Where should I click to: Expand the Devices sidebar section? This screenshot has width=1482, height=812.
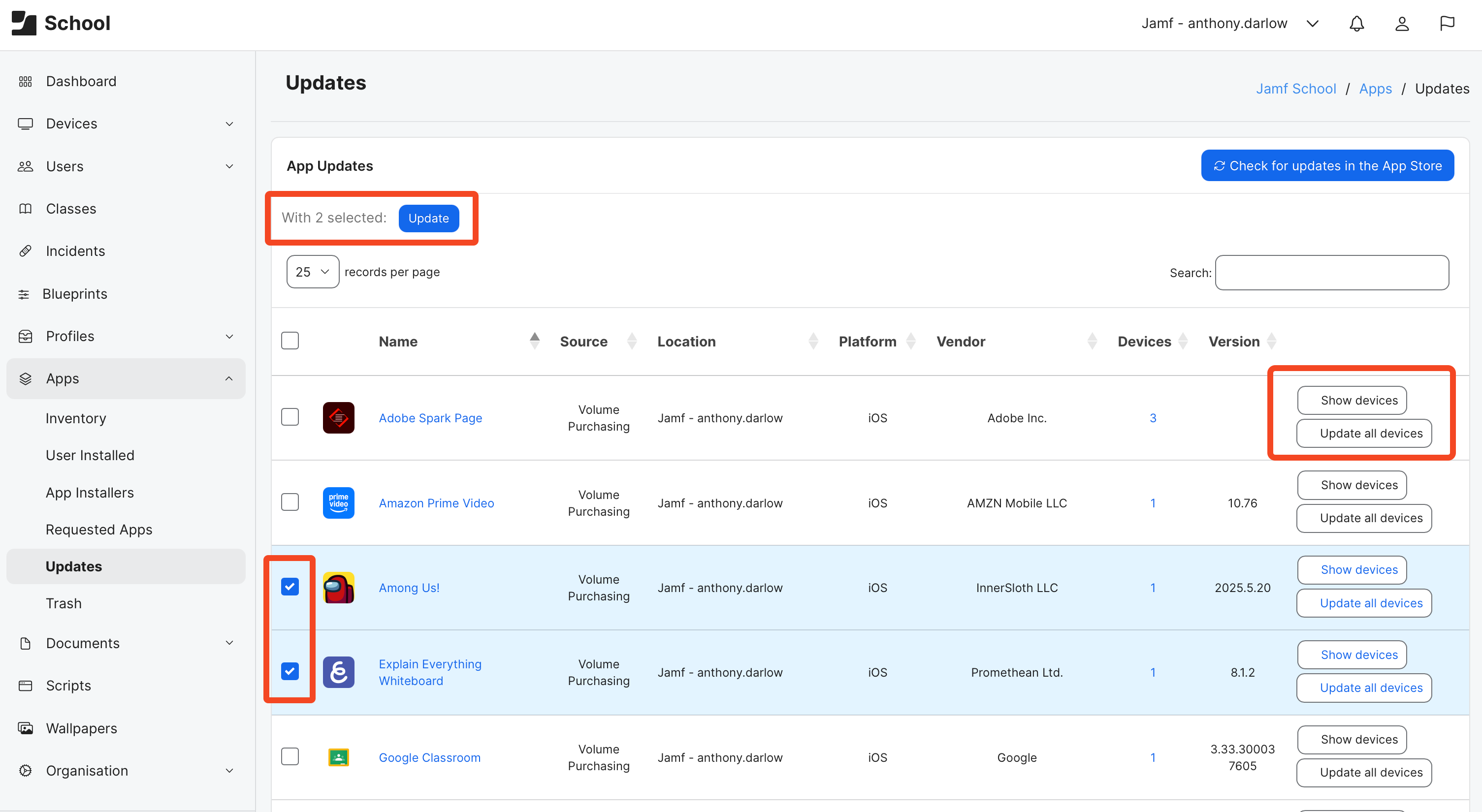pos(229,124)
